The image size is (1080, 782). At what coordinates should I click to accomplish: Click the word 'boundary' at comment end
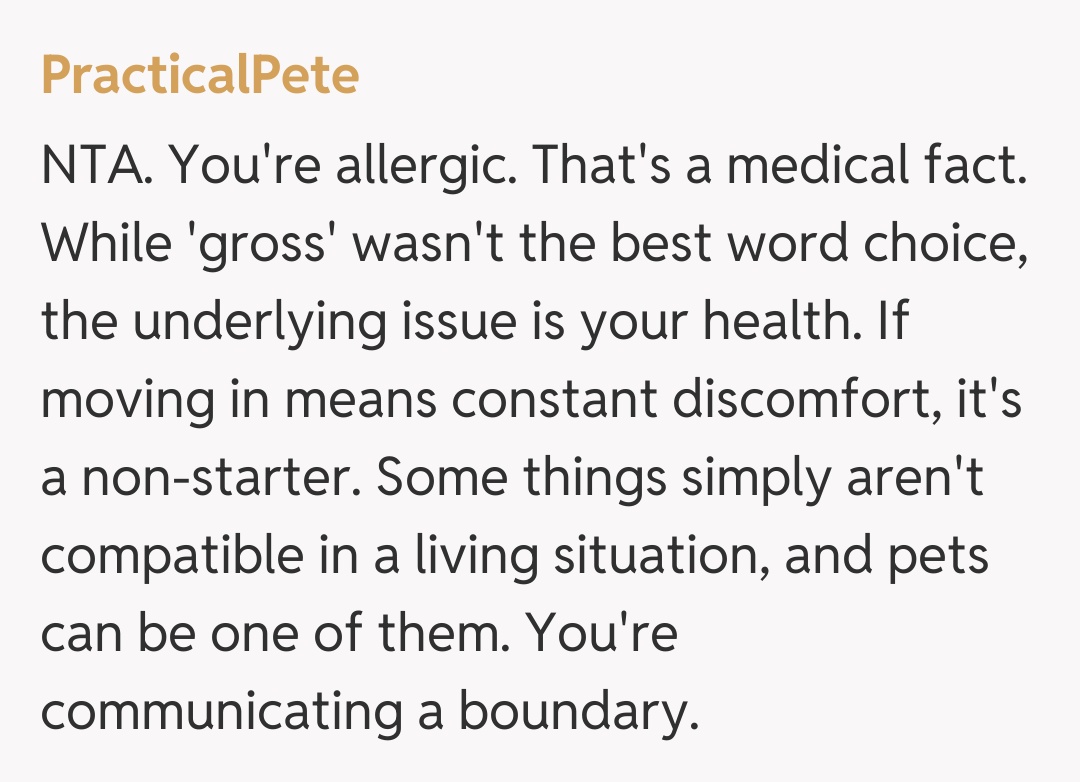pos(576,713)
